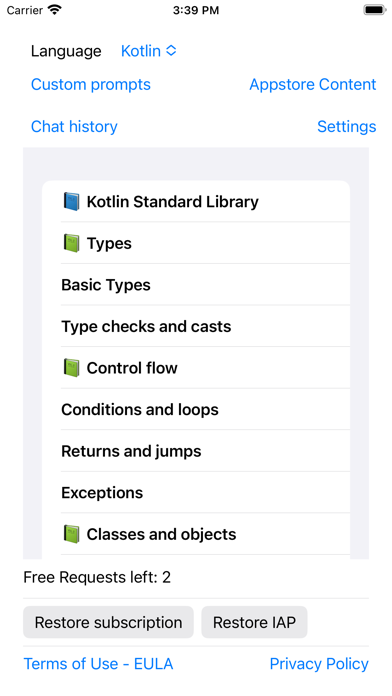Open Terms of Use - EULA link
The height and width of the screenshot is (696, 392).
tap(98, 664)
